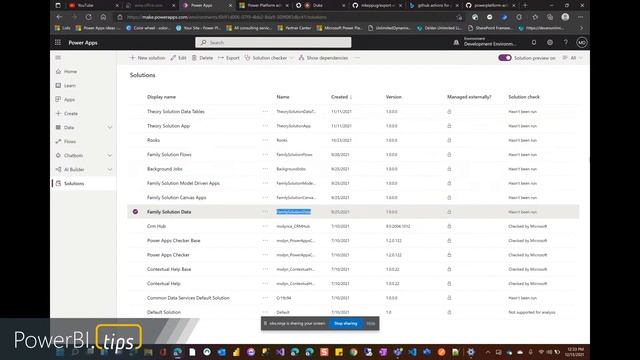Open the Environment picker in header
640x360 pixels.
click(485, 42)
